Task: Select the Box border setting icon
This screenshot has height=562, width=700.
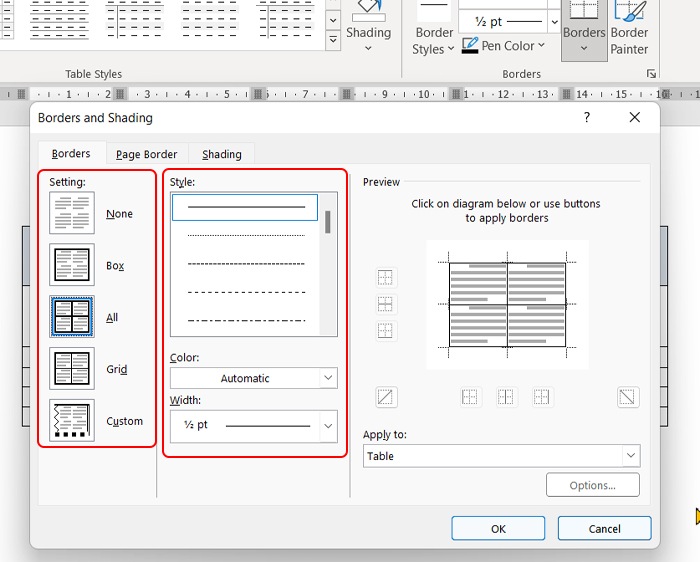Action: 72,265
